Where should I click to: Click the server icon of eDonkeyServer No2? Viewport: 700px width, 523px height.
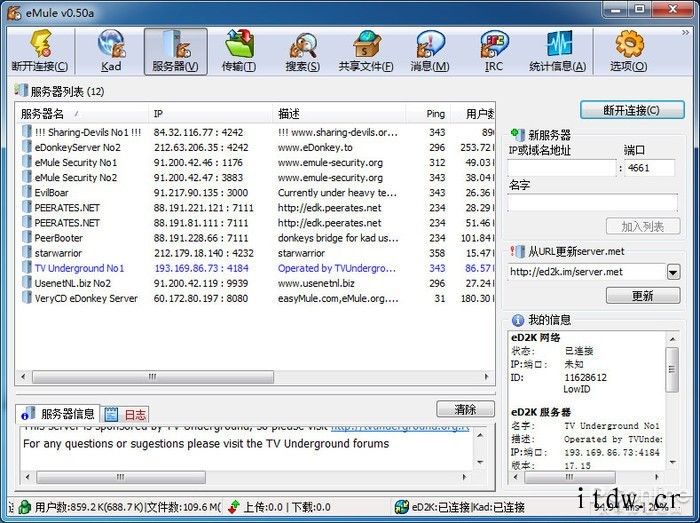click(x=27, y=147)
